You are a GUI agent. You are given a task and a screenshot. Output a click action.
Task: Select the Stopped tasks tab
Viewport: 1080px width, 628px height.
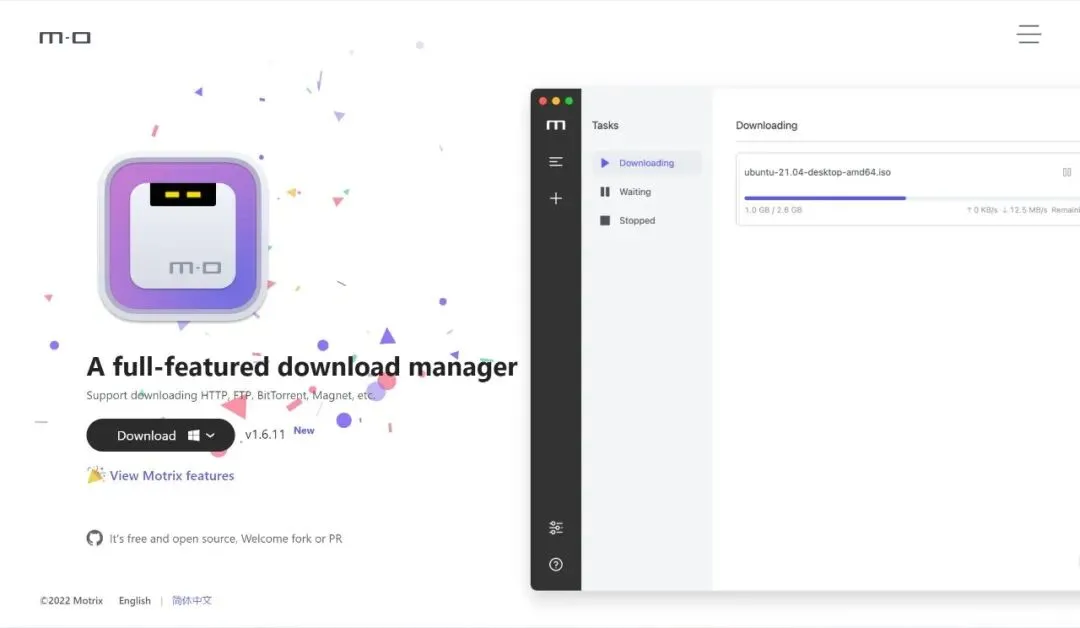646,221
